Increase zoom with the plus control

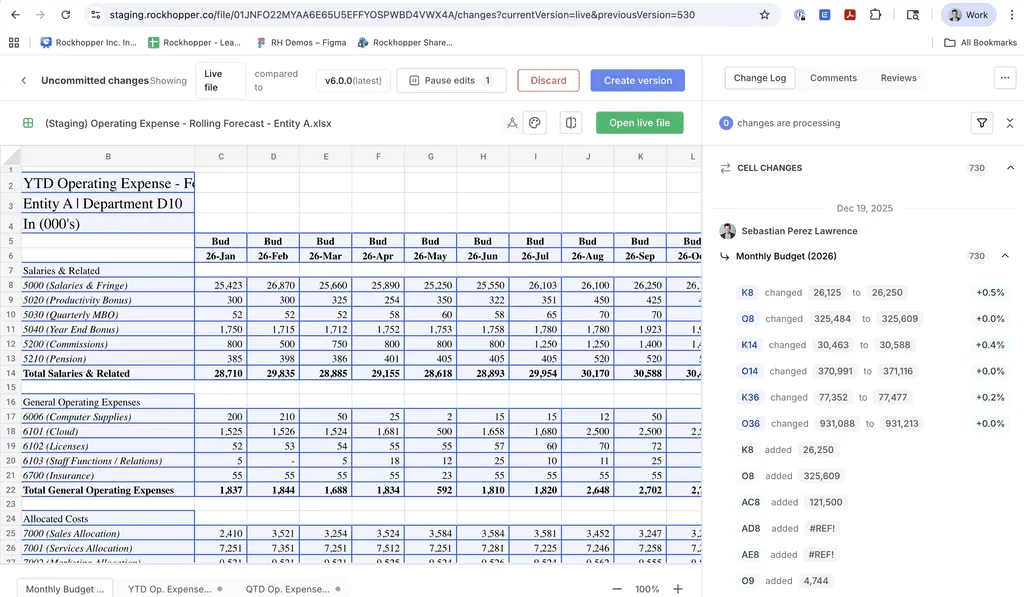(678, 589)
